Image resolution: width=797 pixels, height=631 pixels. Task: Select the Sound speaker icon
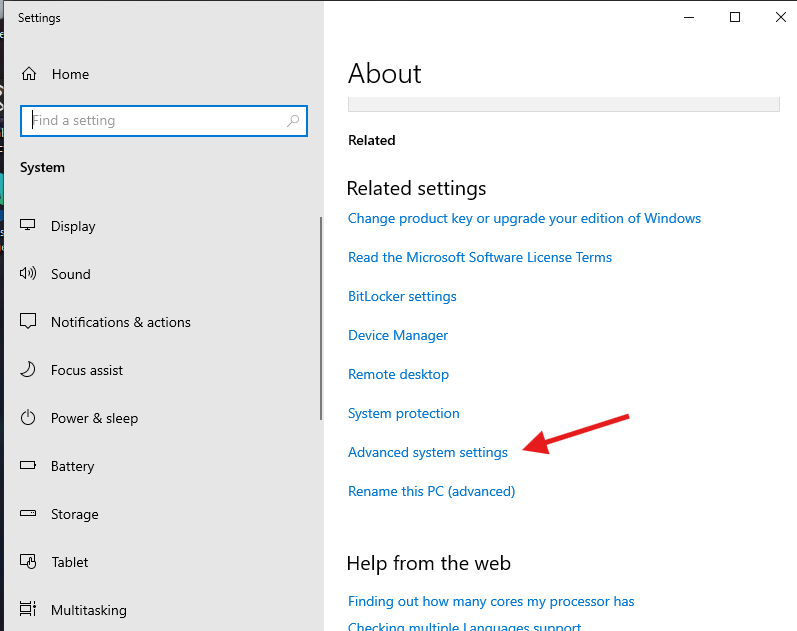29,274
